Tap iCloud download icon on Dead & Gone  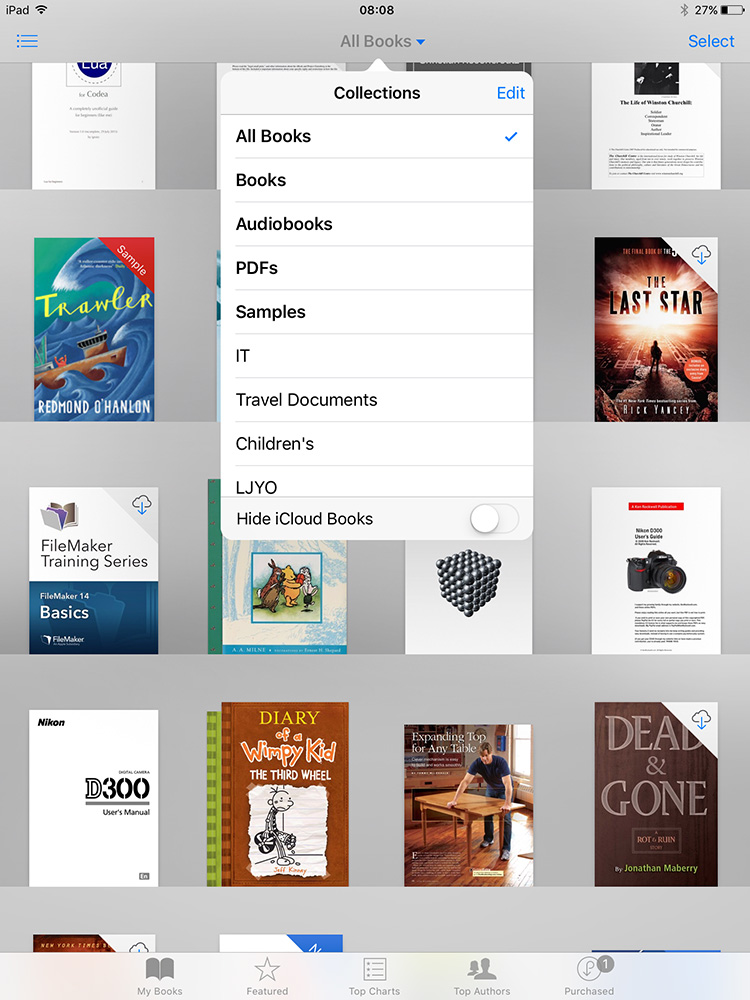tap(701, 719)
